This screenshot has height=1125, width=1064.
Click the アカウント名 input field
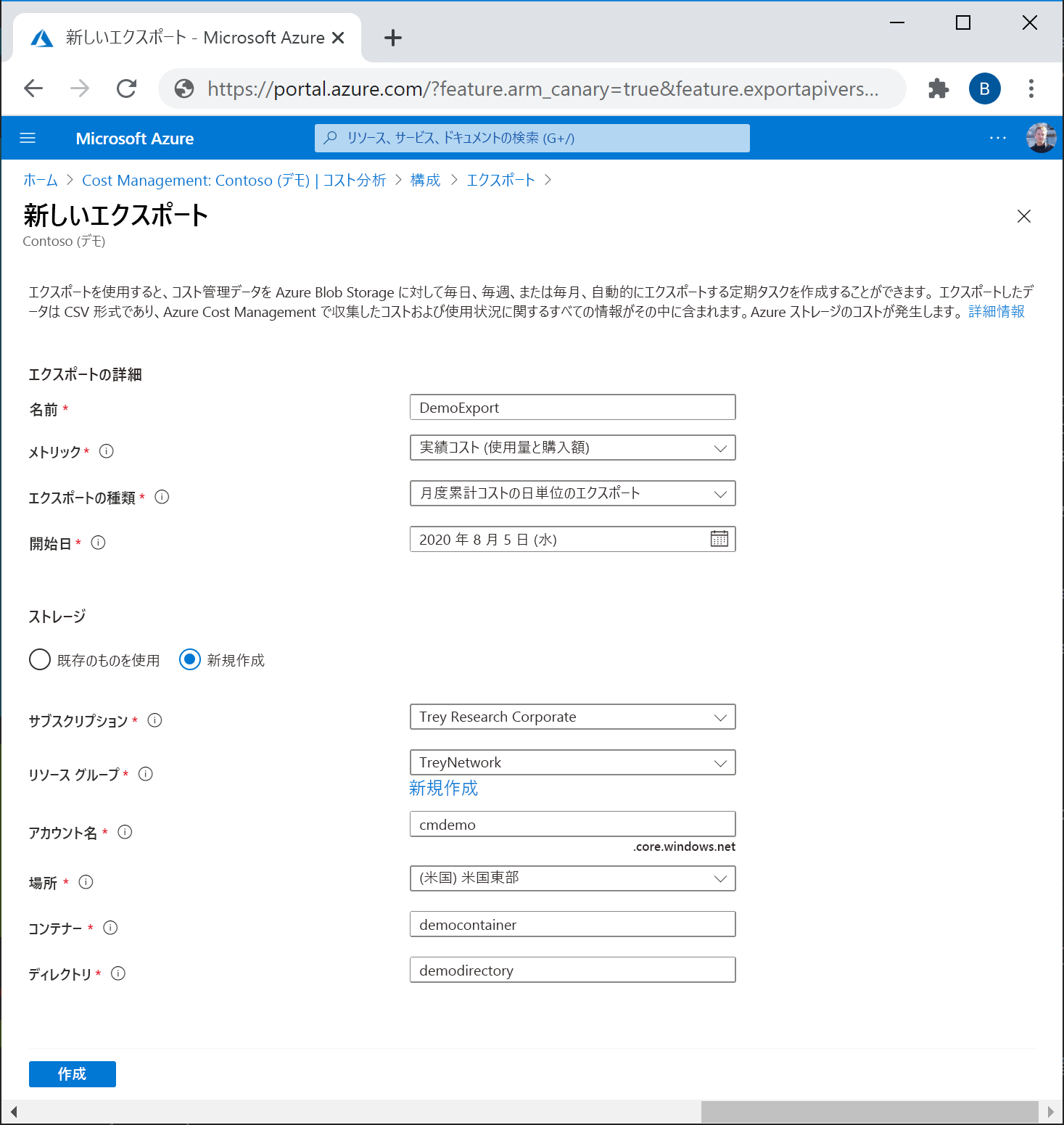coord(573,824)
